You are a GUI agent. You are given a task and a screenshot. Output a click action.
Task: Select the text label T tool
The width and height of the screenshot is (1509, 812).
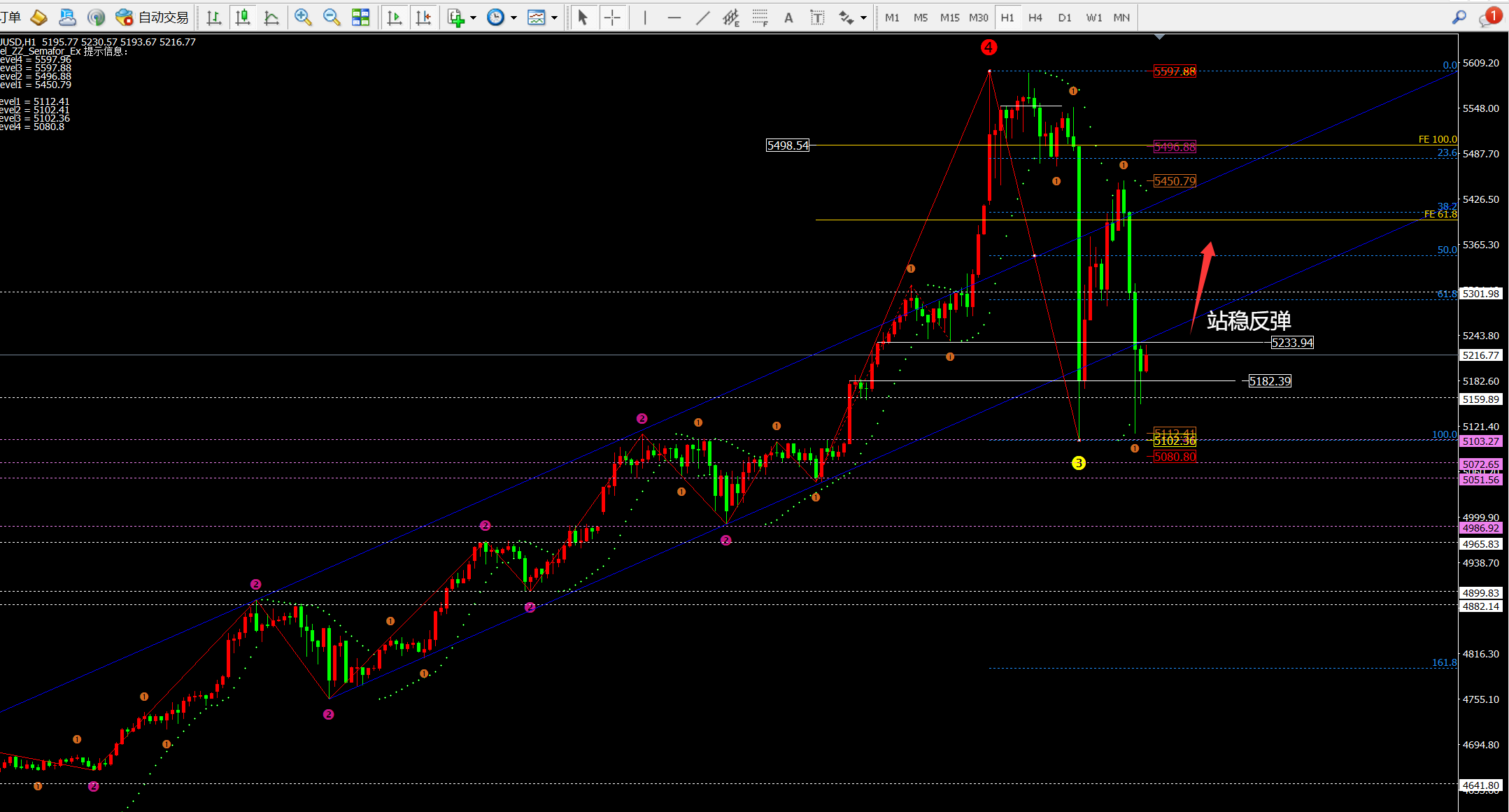[817, 17]
